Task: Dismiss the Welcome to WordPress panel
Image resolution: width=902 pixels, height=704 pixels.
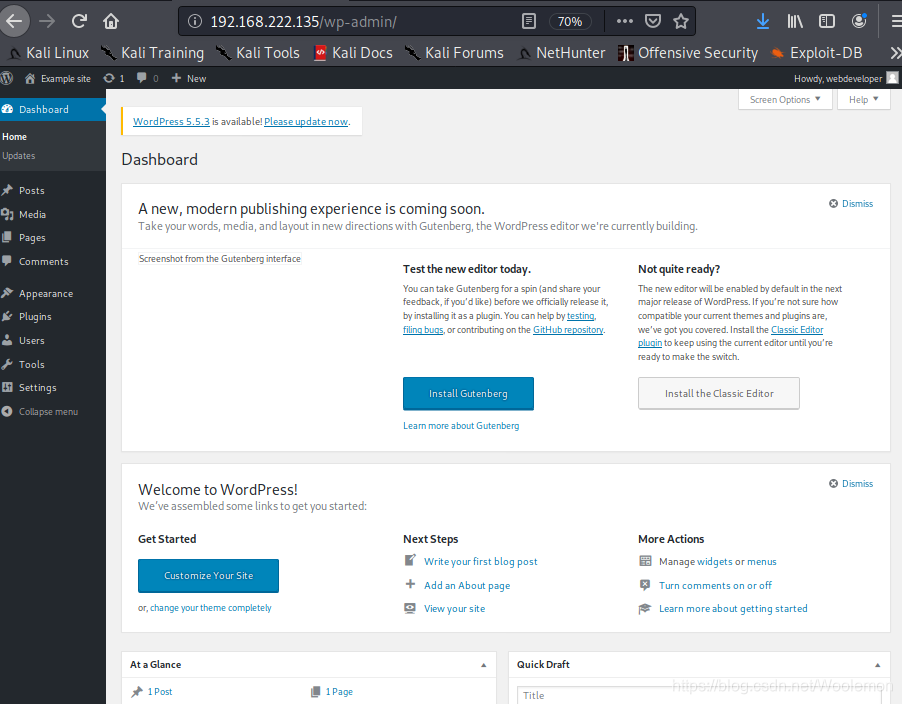Action: (x=851, y=484)
